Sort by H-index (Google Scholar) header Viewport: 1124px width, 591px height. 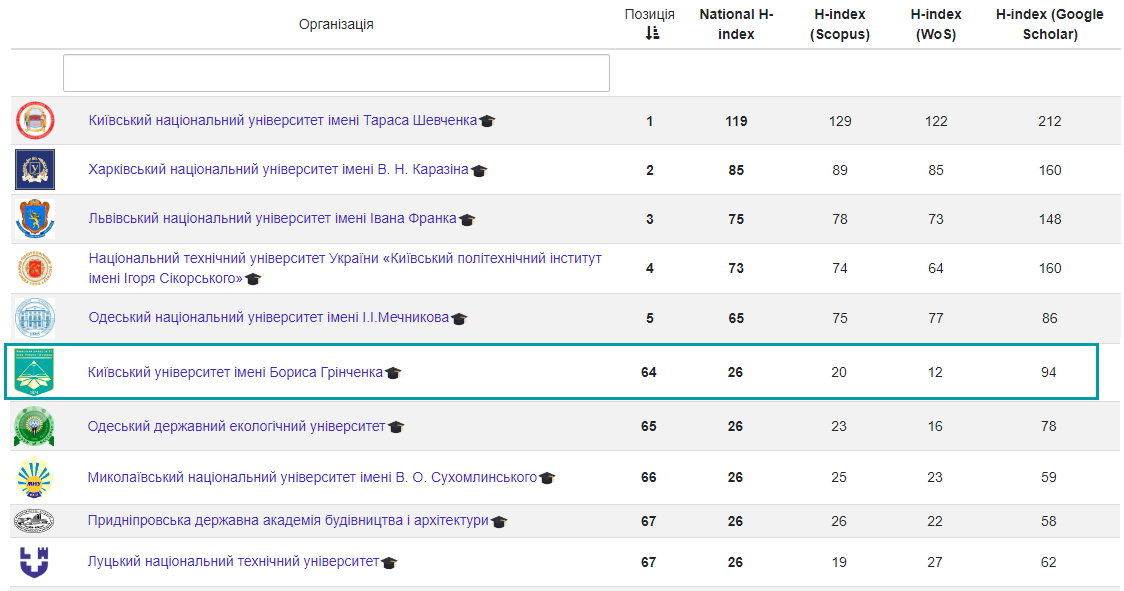(x=1049, y=24)
